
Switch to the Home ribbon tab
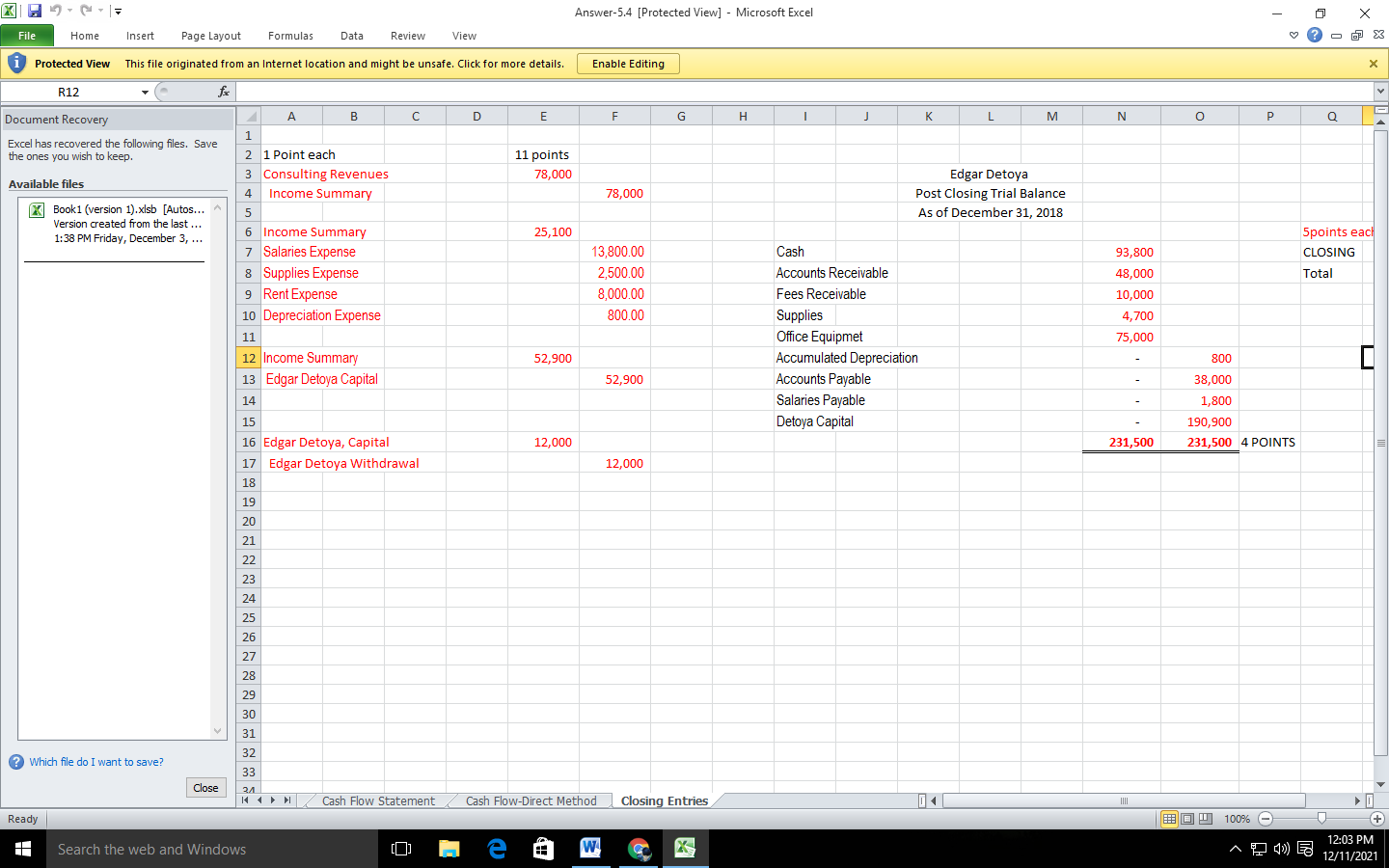85,36
